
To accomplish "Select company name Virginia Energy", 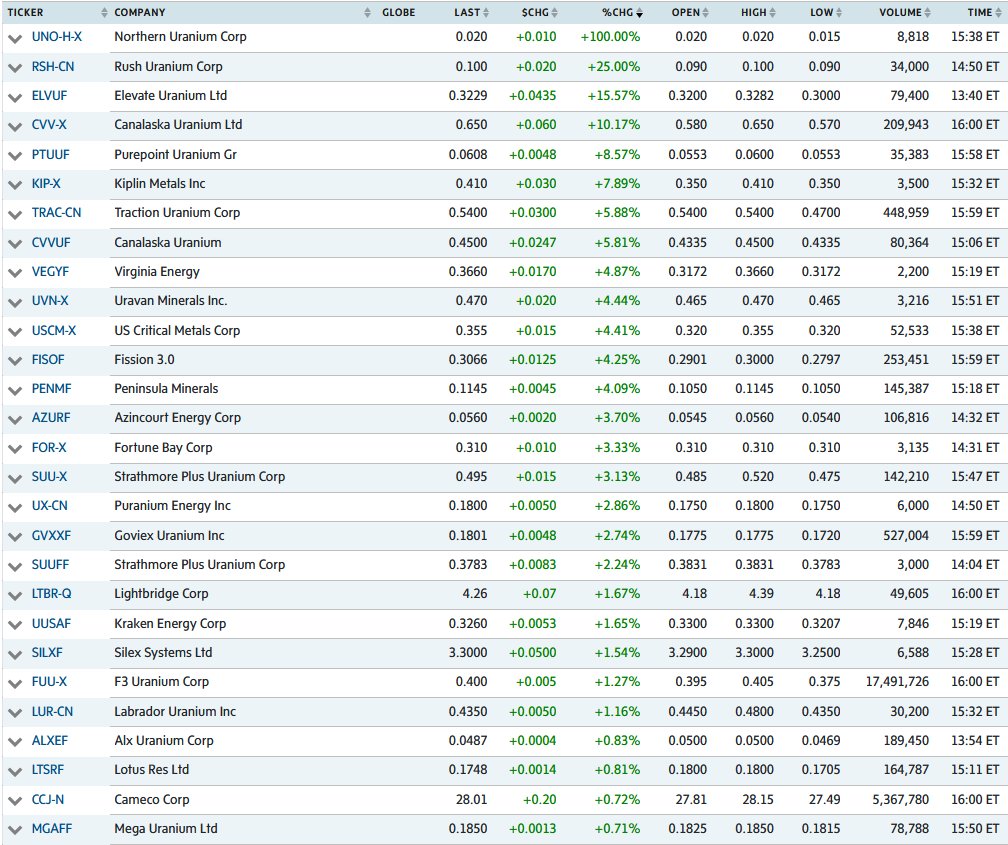I will point(157,272).
